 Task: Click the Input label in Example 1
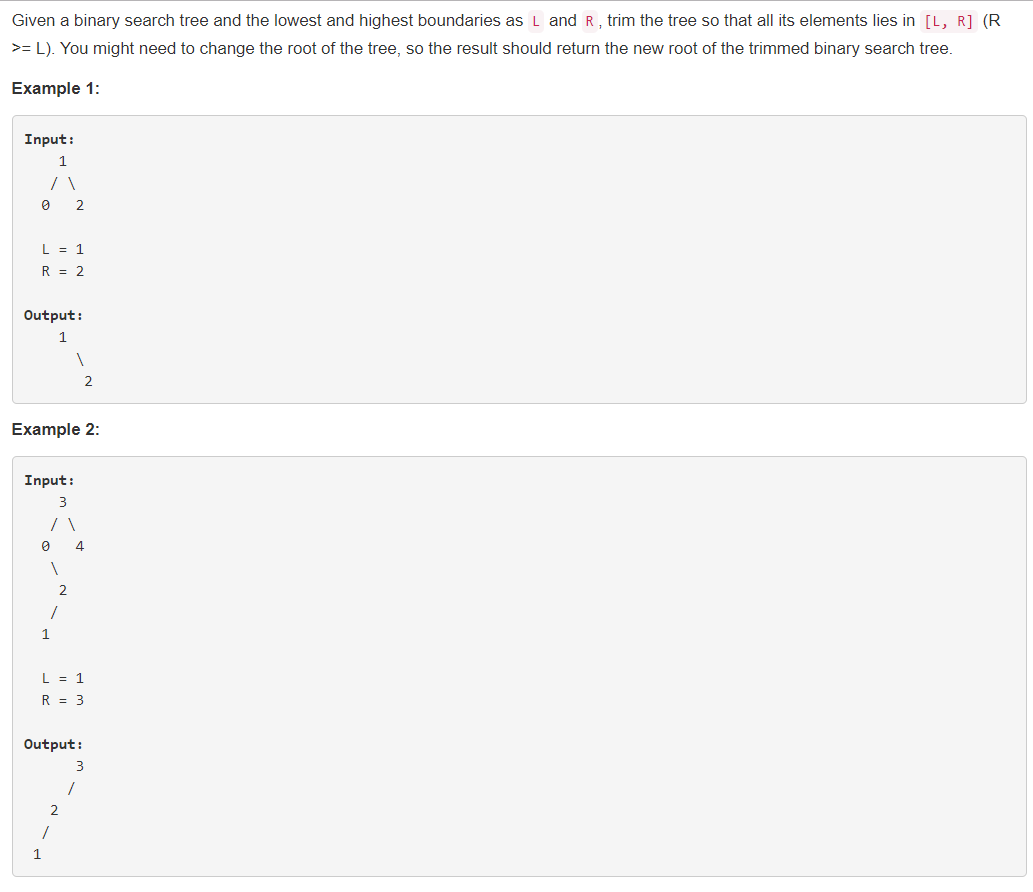pos(49,139)
